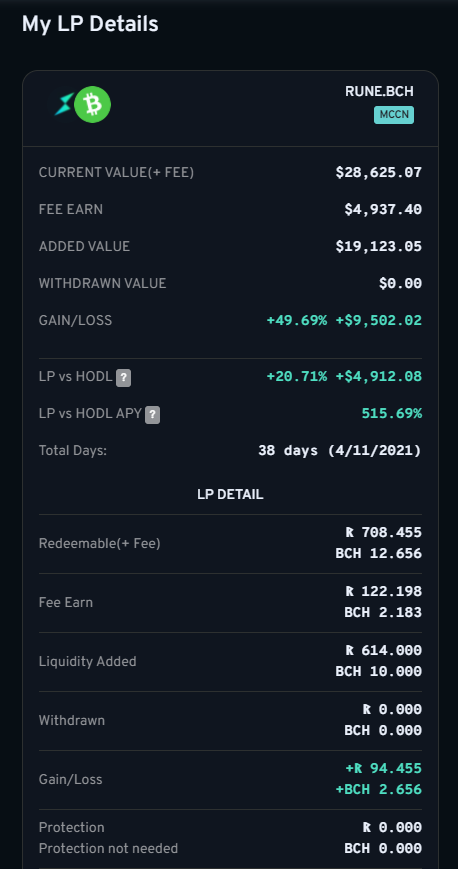458x869 pixels.
Task: Select the redeemable R 708.455 amount
Action: coord(383,533)
